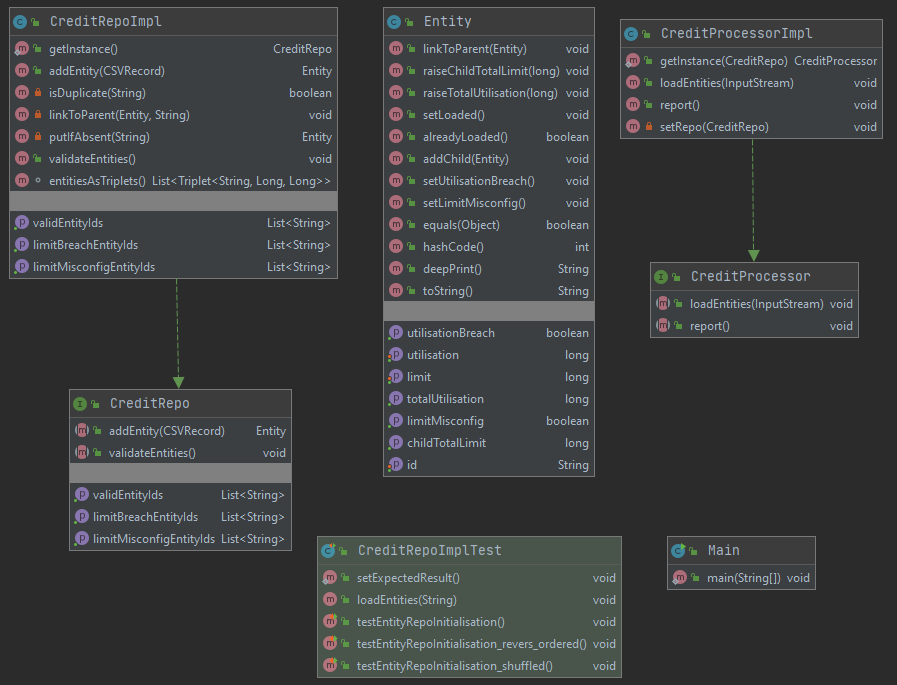Click method icon beside raiseChildTotalLimit(long)
The width and height of the screenshot is (897, 685).
[396, 70]
